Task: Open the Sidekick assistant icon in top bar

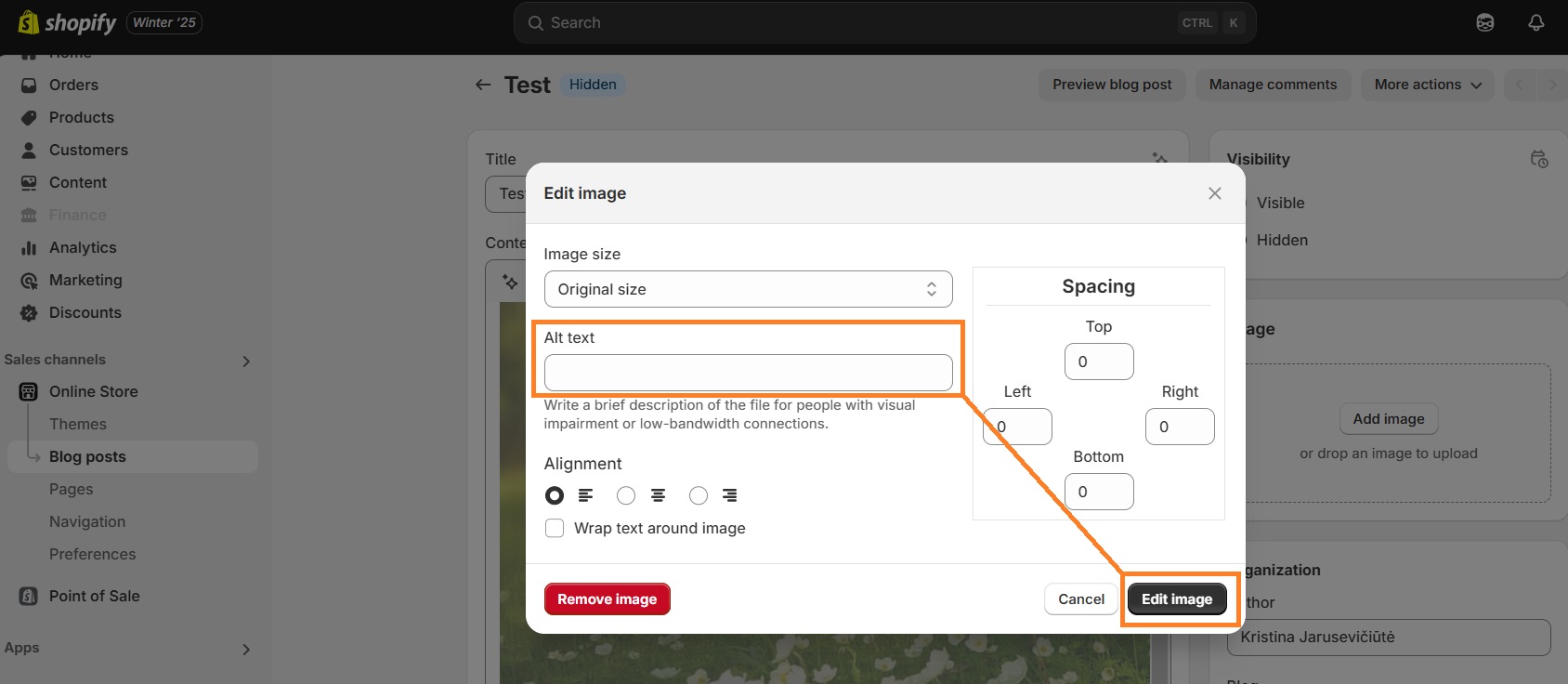Action: [x=1485, y=22]
